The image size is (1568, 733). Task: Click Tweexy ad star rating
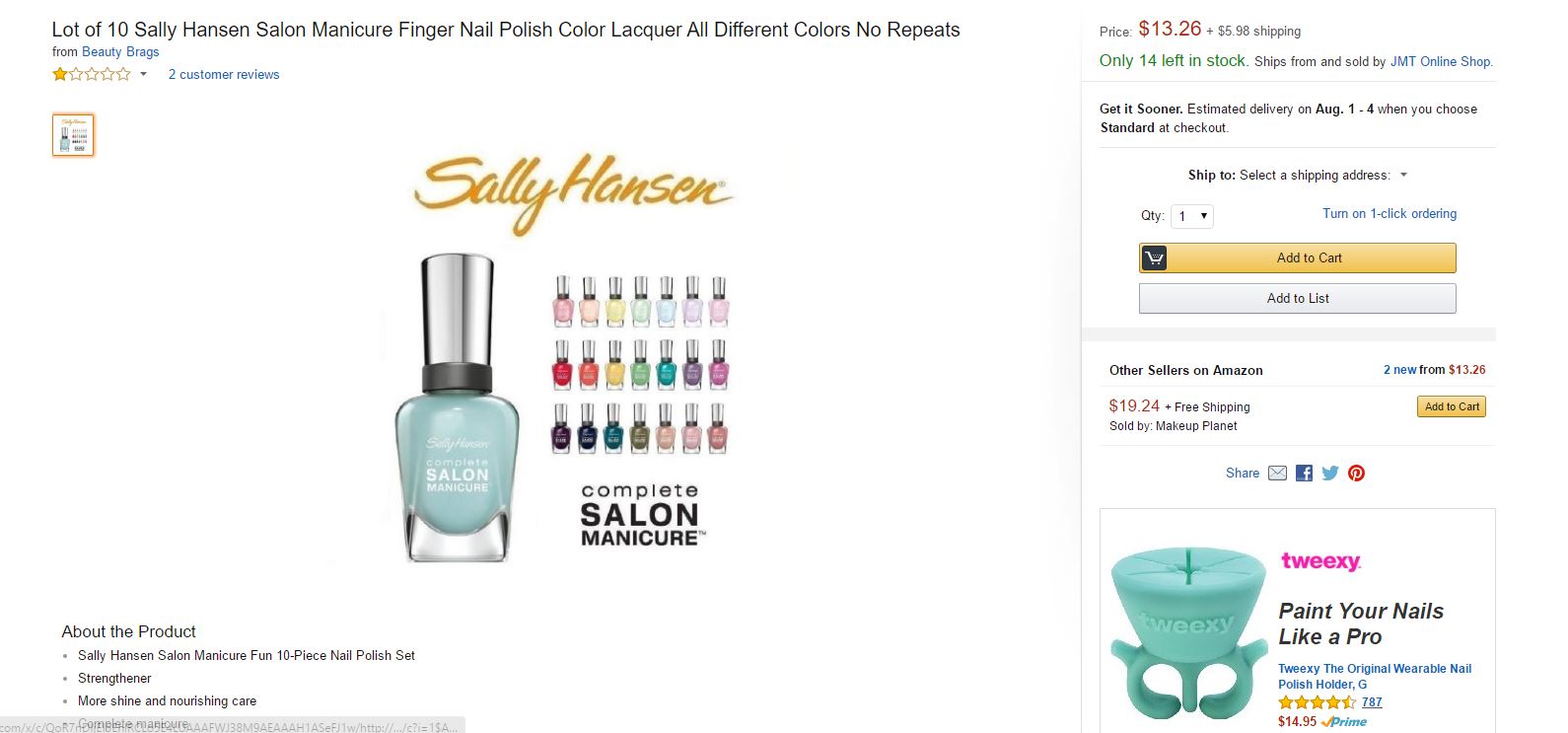(x=1317, y=702)
